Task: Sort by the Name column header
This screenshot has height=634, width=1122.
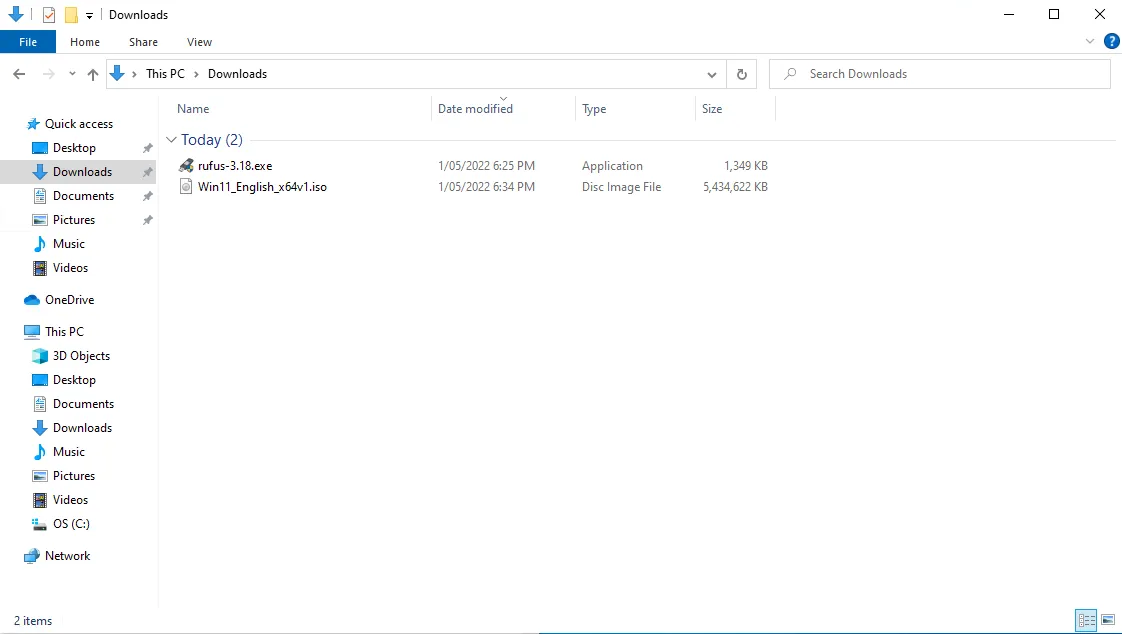Action: (x=193, y=109)
